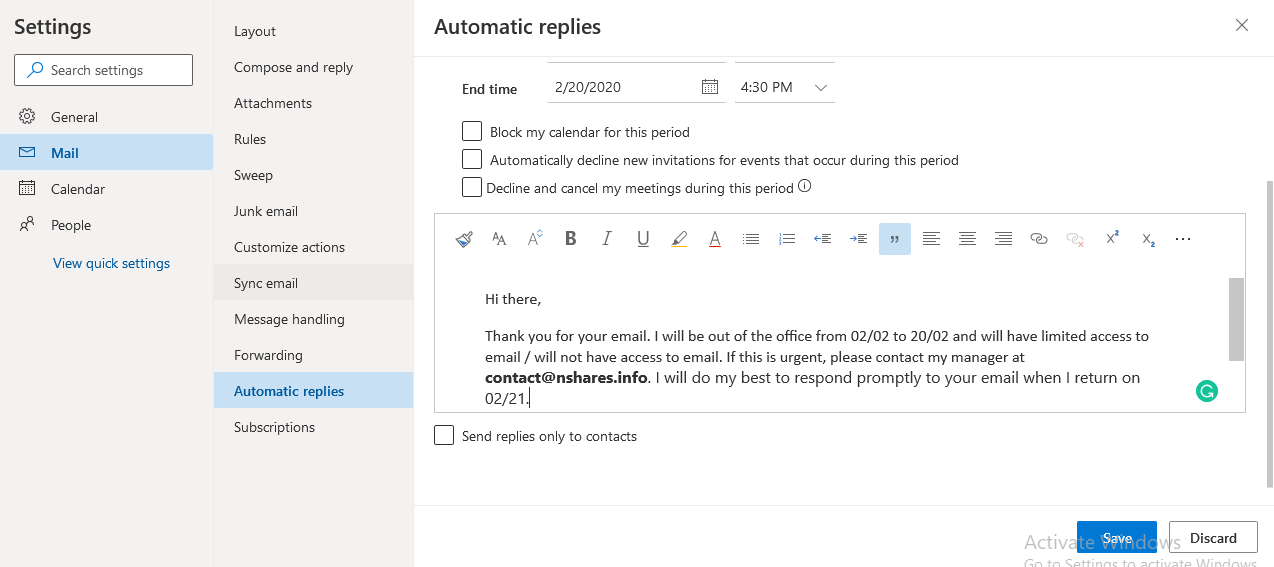Toggle bold formatting in editor toolbar
The width and height of the screenshot is (1274, 567).
coord(571,239)
